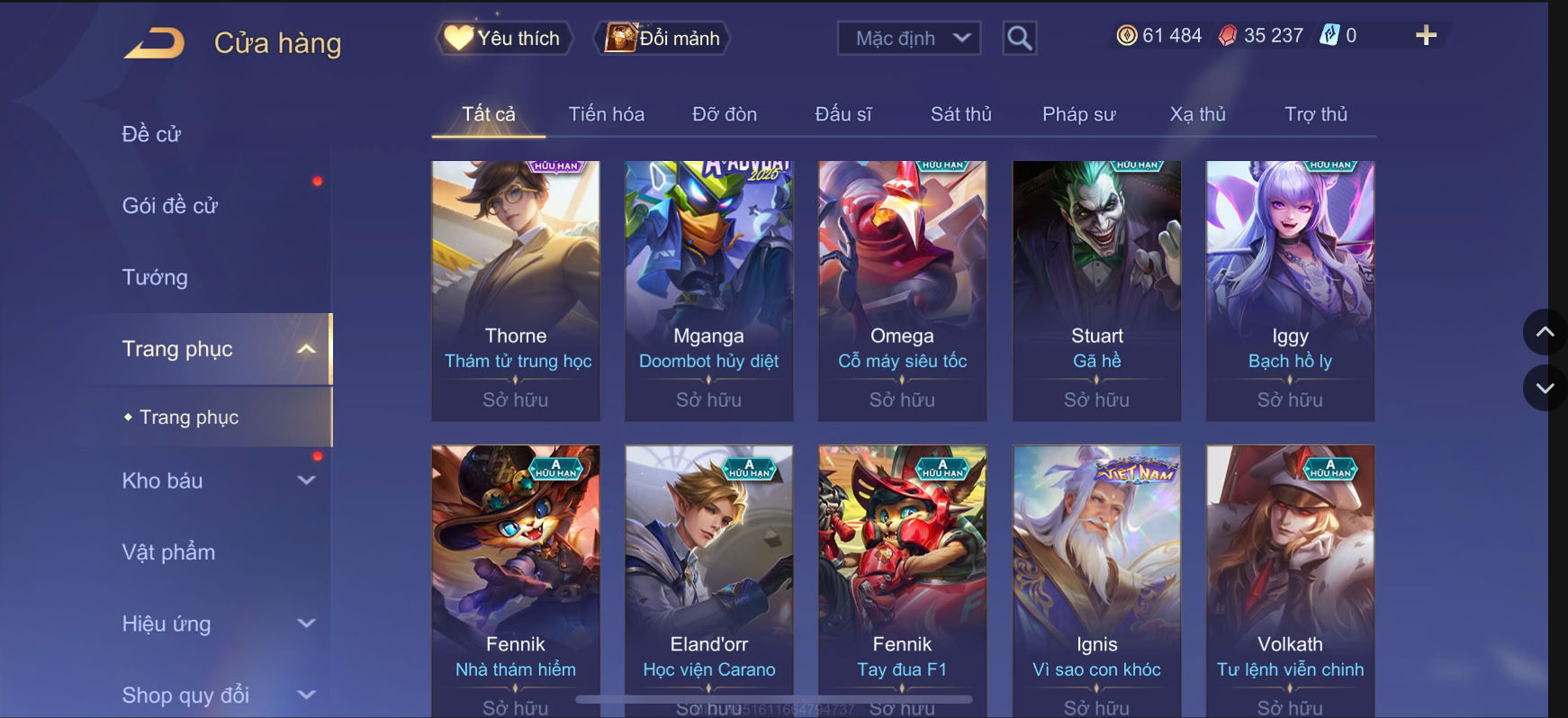Select Stuart Gã hề skin card
1568x718 pixels.
pos(1096,291)
